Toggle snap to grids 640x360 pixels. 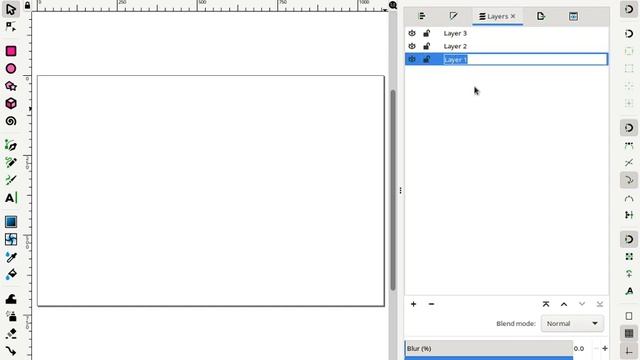pyautogui.click(x=629, y=333)
